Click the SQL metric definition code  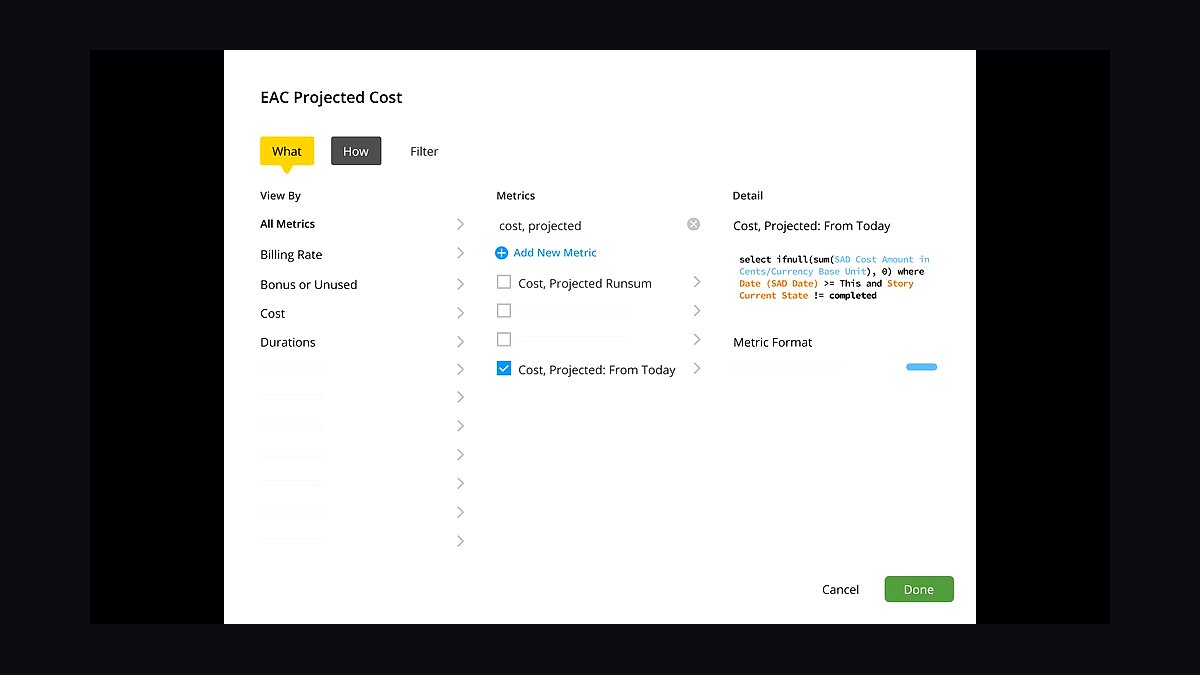(x=835, y=277)
